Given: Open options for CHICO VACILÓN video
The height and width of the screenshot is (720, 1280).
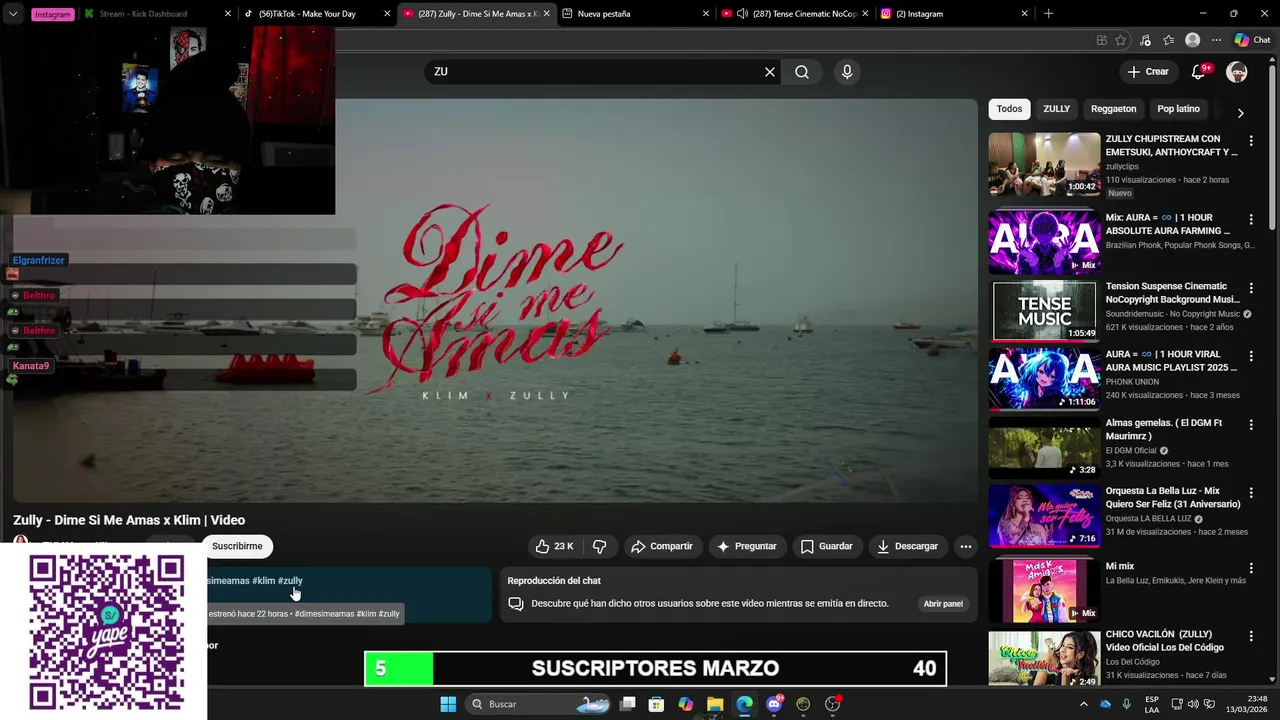Looking at the screenshot, I should (1251, 636).
